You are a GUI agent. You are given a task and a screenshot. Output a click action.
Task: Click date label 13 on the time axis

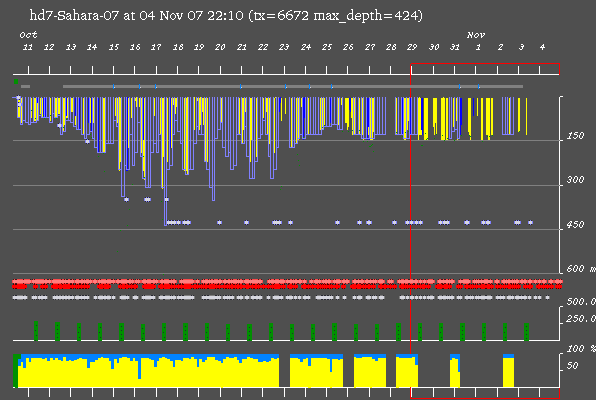pos(71,47)
